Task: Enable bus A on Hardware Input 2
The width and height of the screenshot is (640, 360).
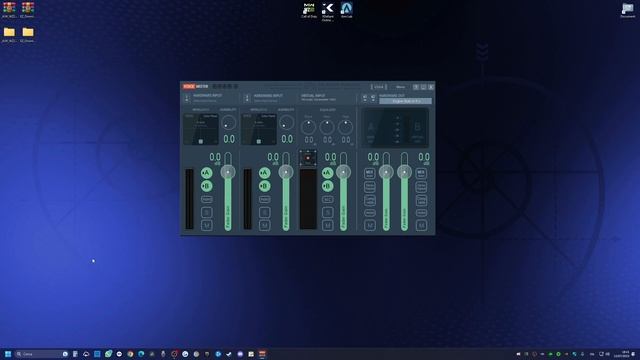Action: [x=264, y=173]
